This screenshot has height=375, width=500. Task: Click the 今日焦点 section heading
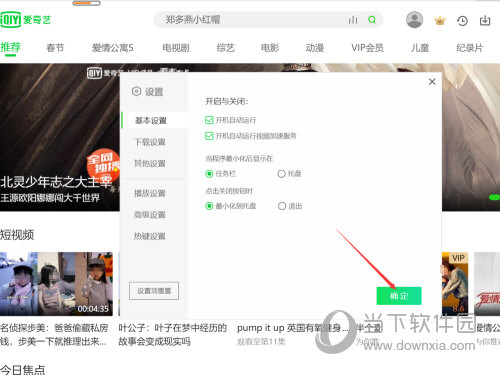point(22,370)
